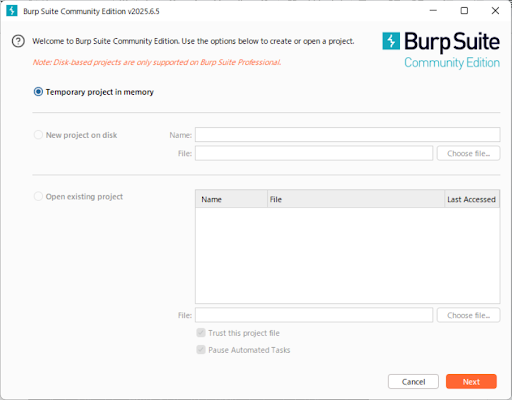512x400 pixels.
Task: Minimize the Burp Suite window
Action: coord(433,11)
